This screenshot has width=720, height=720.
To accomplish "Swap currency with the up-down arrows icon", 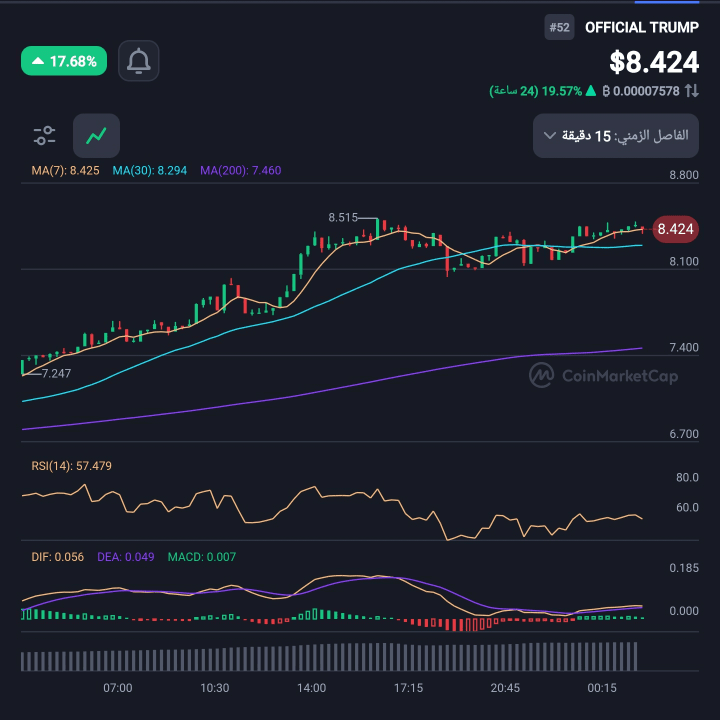I will (692, 90).
